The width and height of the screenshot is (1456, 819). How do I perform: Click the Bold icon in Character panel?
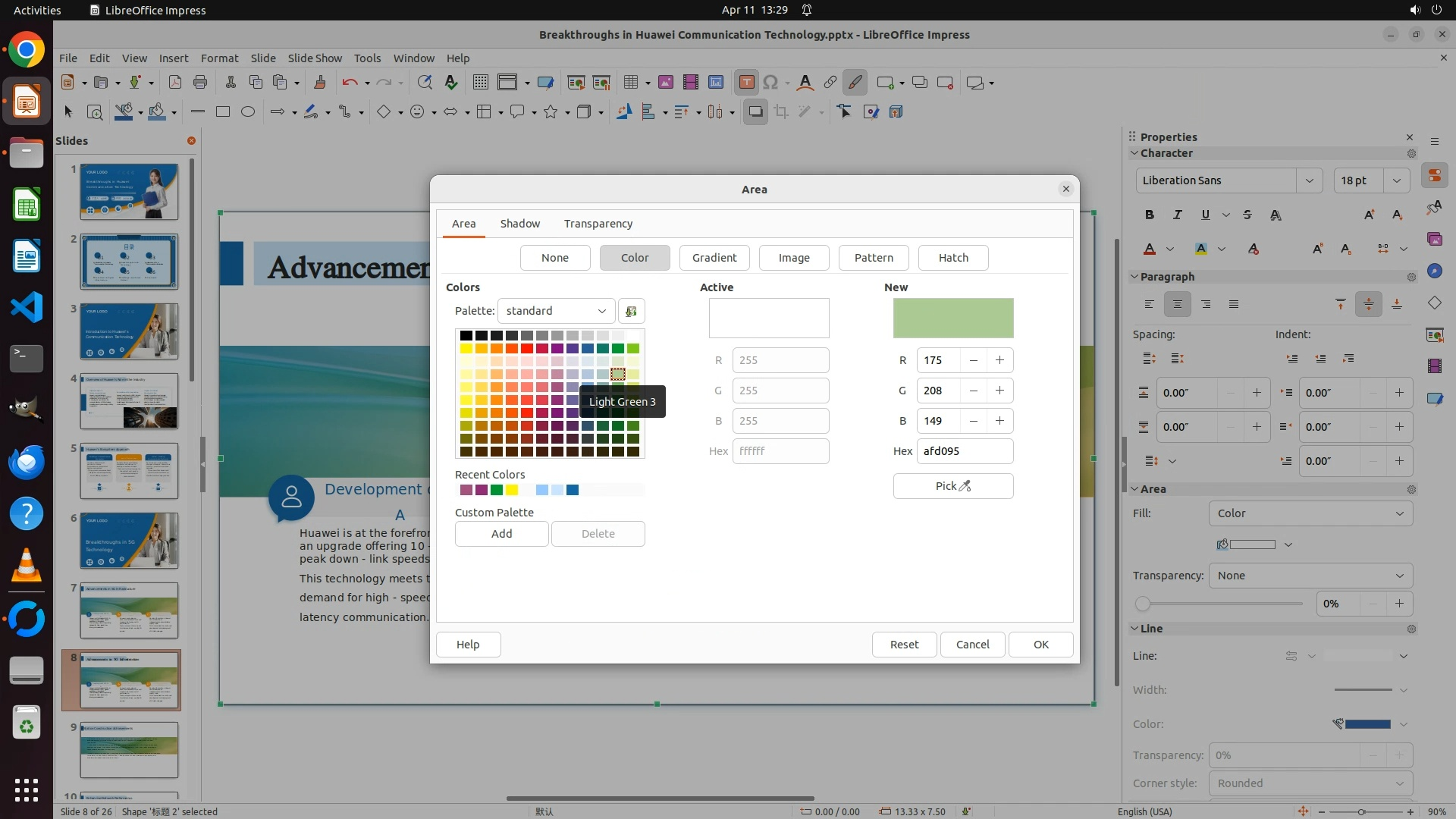point(1150,215)
